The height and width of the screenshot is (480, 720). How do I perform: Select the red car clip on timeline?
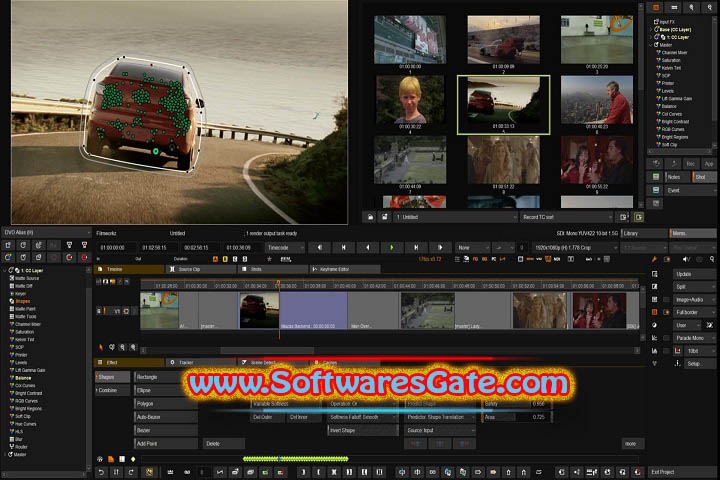(259, 311)
